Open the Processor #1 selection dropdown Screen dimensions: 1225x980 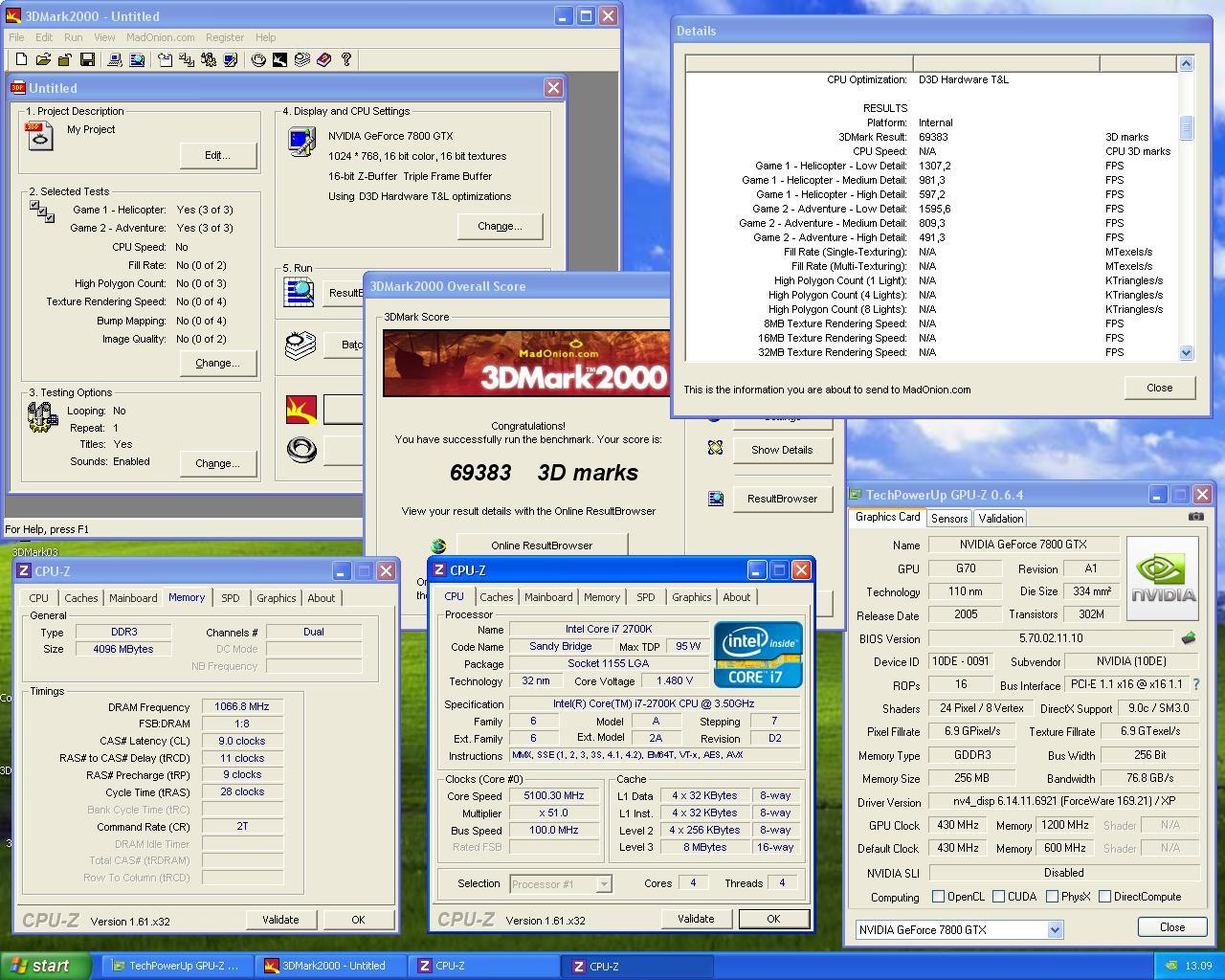(604, 884)
